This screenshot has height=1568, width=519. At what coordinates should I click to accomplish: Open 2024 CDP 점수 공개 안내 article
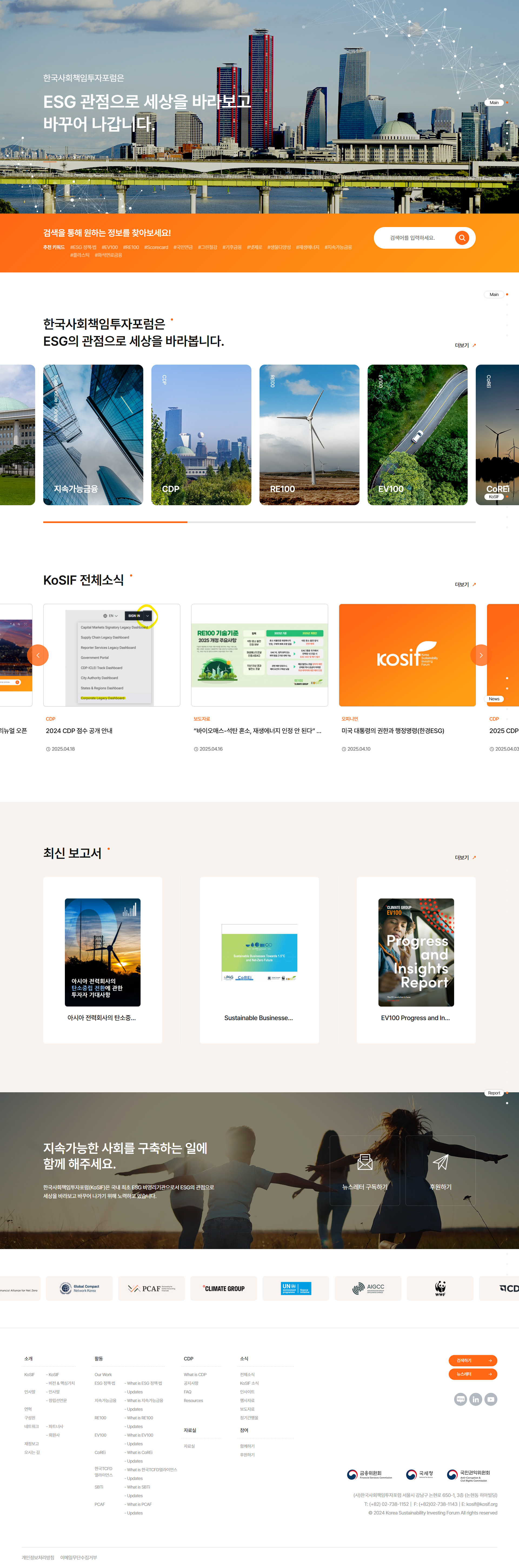click(79, 731)
